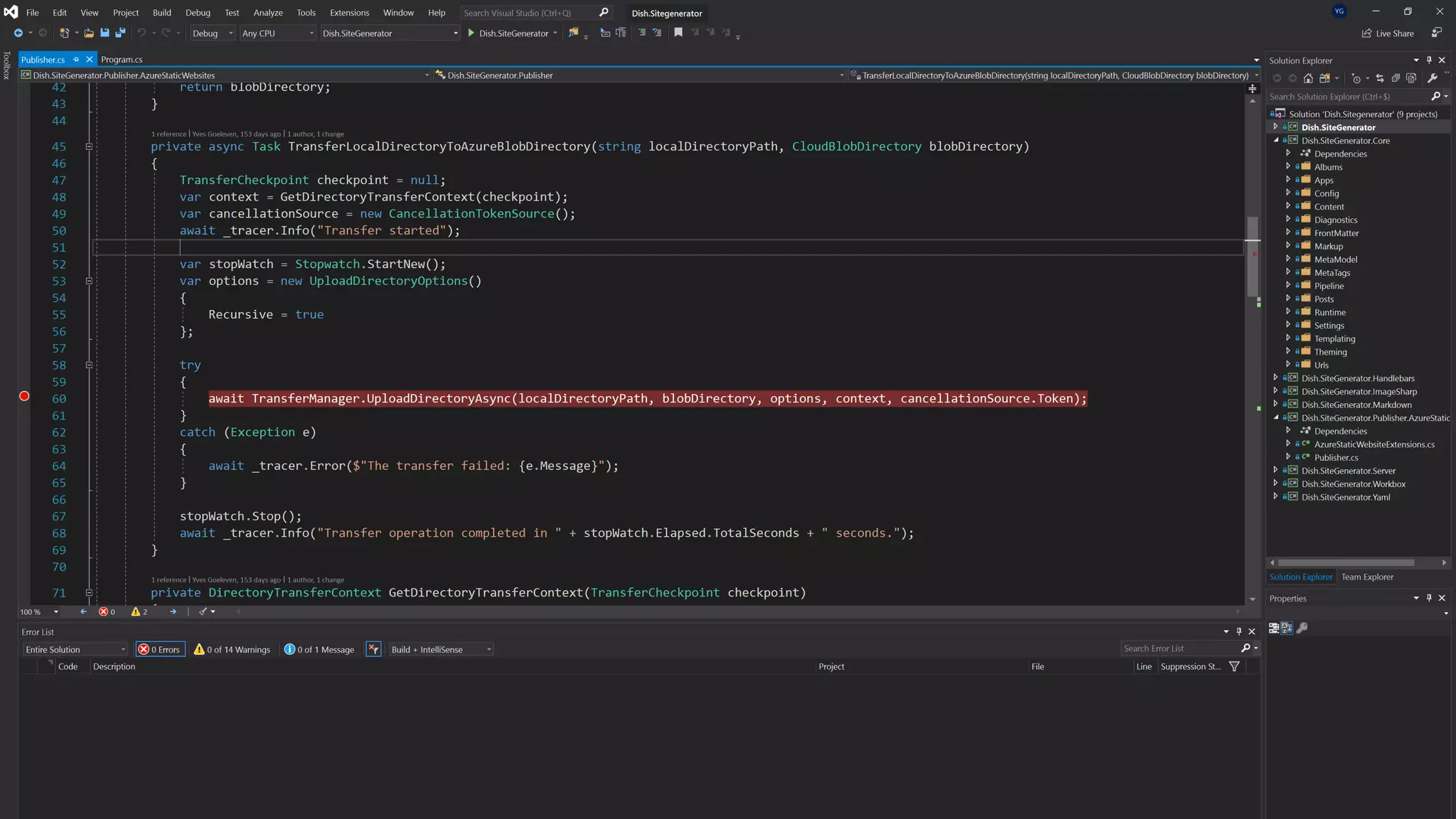Screen dimensions: 1456x819
Task: Click the editor vertical scrollbar thumb
Action: 1252,256
